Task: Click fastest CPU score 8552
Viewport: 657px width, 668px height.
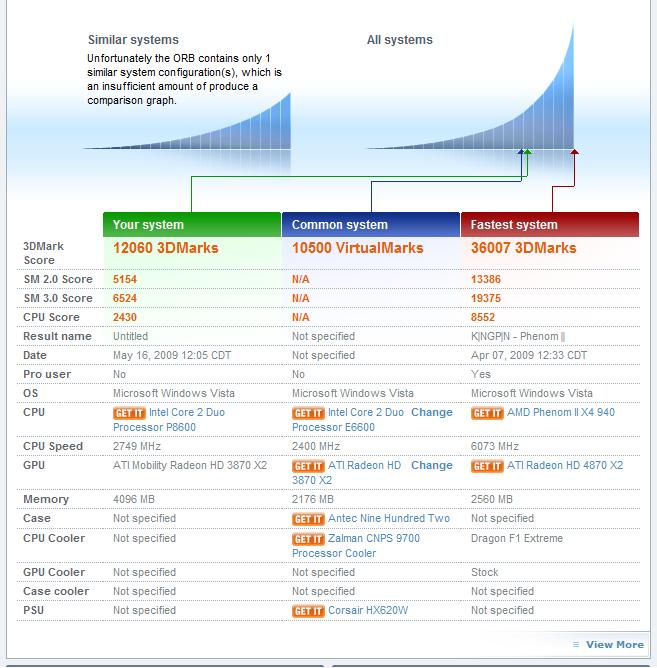Action: [483, 317]
